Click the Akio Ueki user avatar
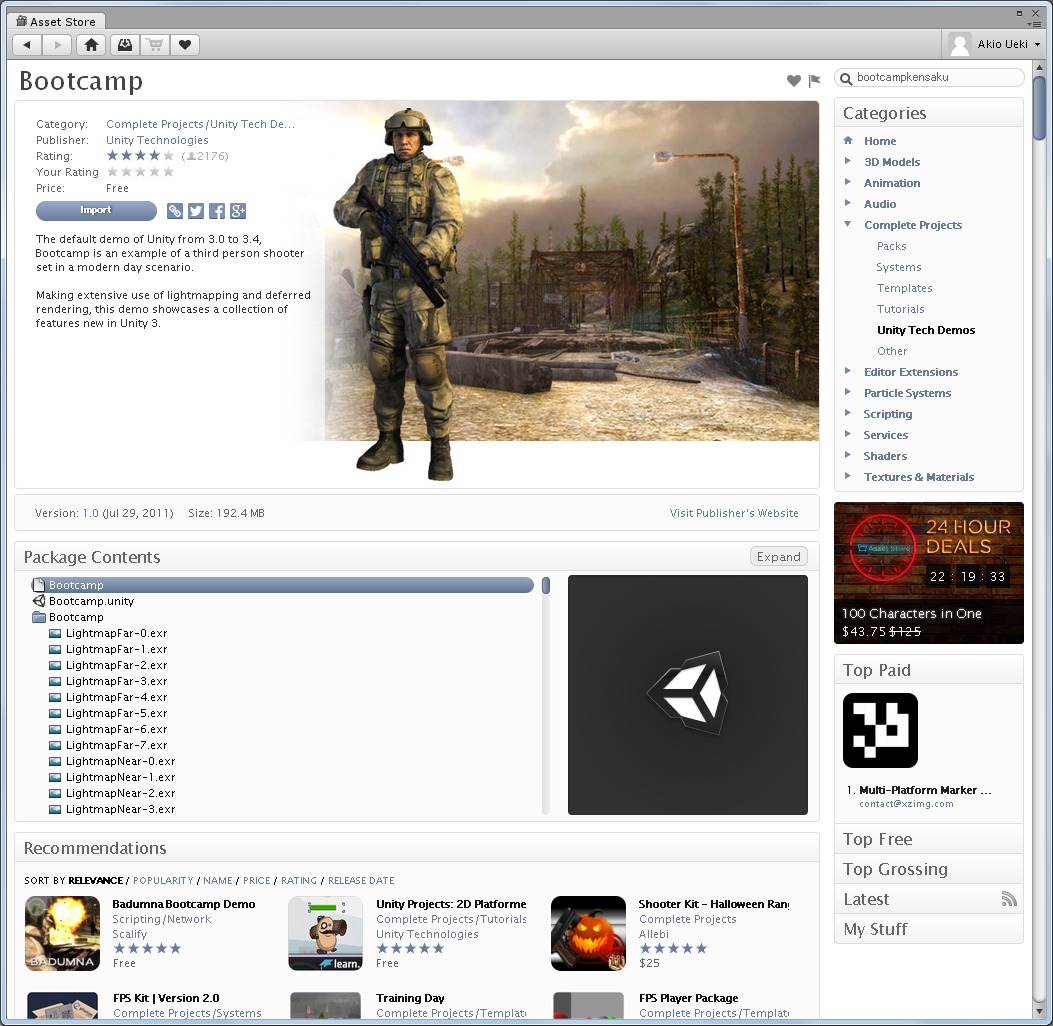The height and width of the screenshot is (1026, 1053). 960,44
